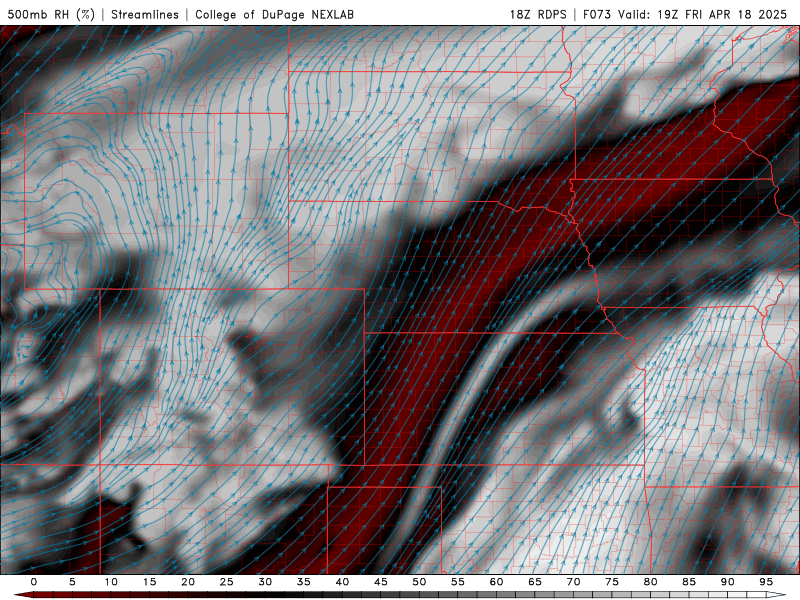Select the "18Z RDPS" model run label

click(538, 14)
